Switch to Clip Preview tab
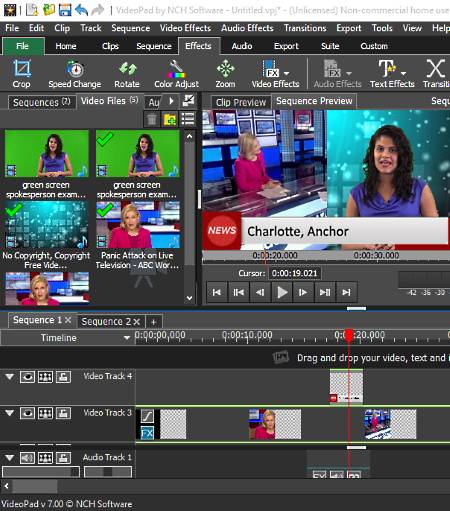This screenshot has height=511, width=450. (241, 102)
